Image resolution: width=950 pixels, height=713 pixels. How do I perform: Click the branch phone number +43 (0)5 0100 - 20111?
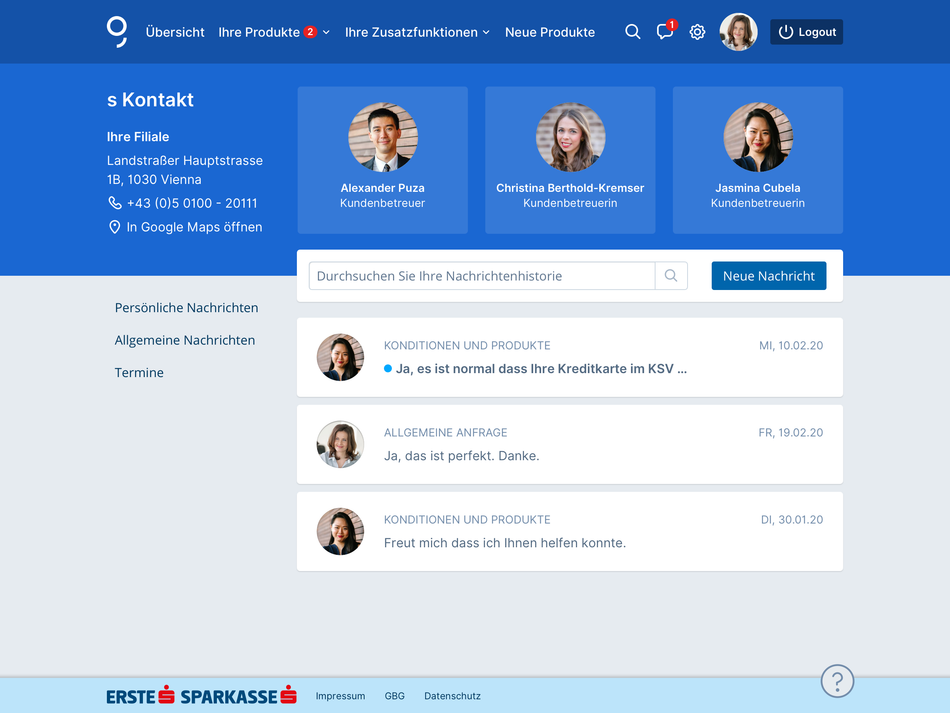[192, 203]
